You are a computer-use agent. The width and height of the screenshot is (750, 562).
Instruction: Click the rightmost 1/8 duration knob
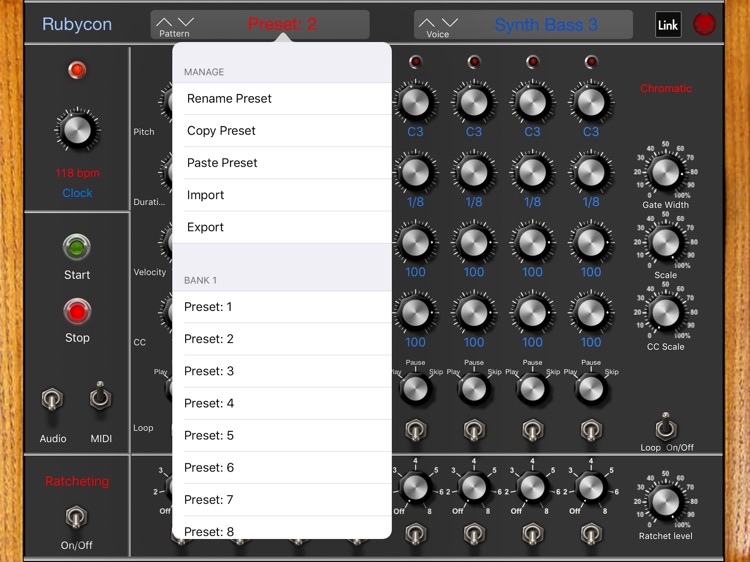click(591, 172)
